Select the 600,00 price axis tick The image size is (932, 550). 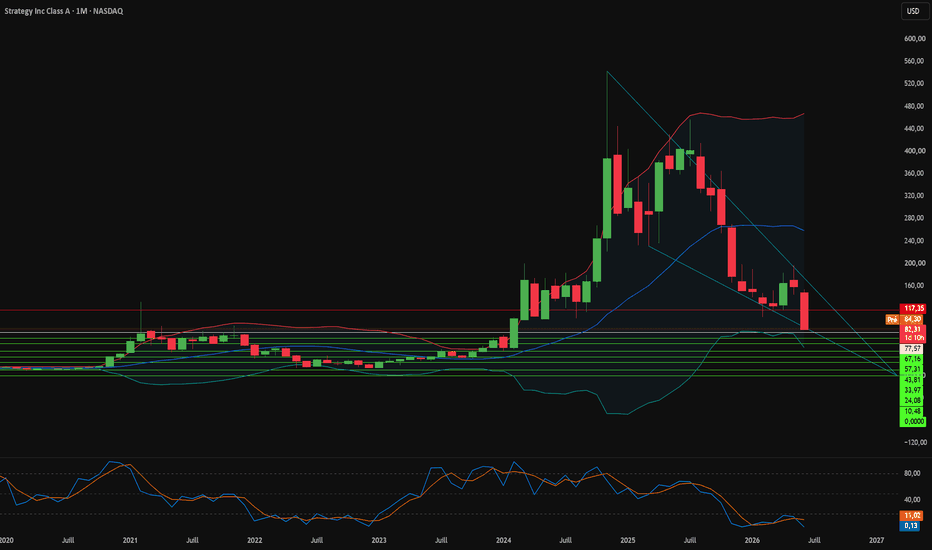coord(914,39)
